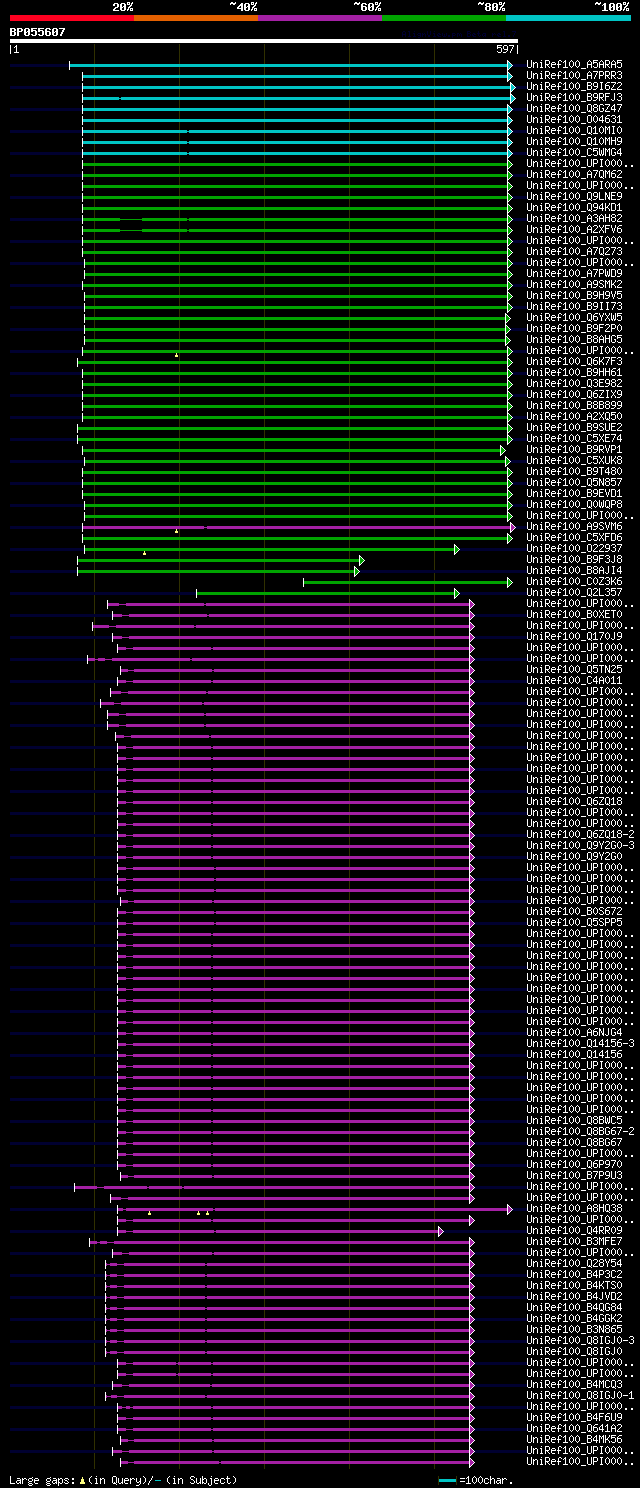Select the UniRef100_Q5TN25 label
The height and width of the screenshot is (1488, 640).
pyautogui.click(x=574, y=669)
